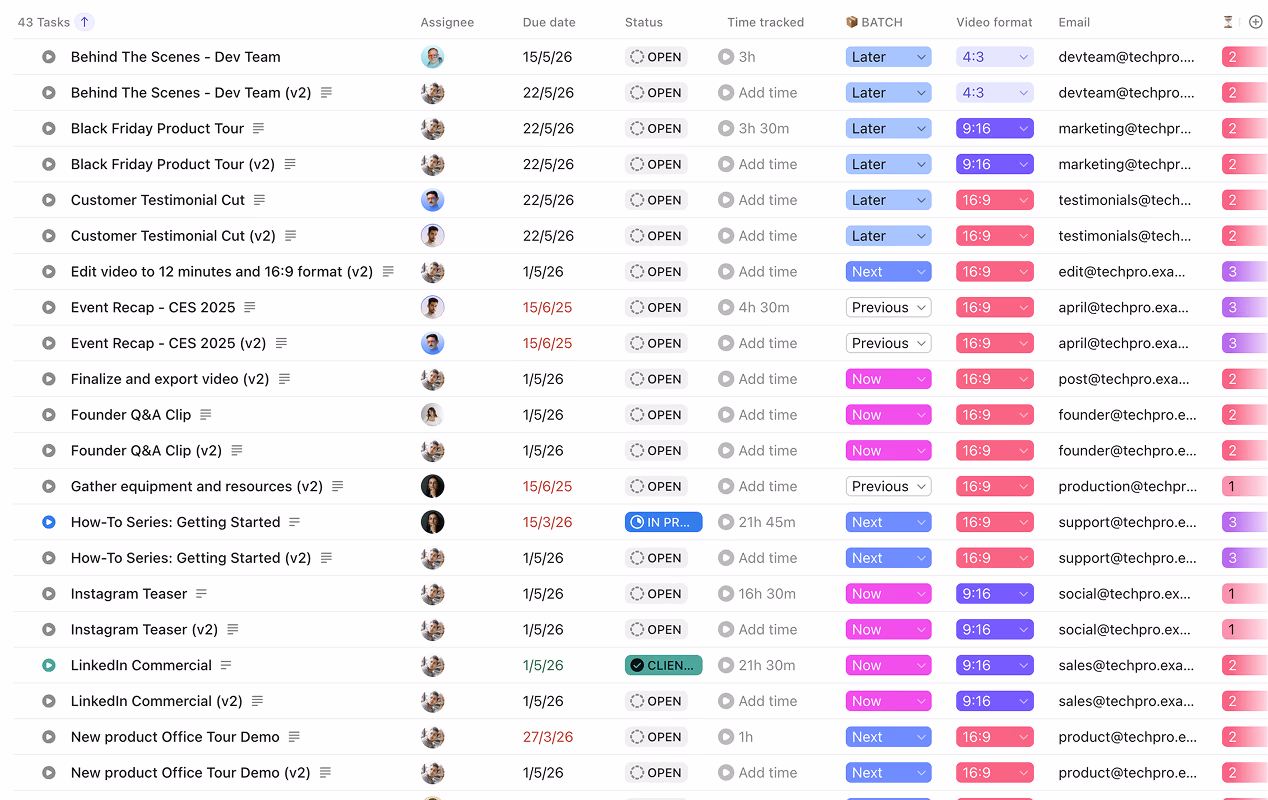
Task: Start timer on Behind The Scenes - Dev Team 3h
Action: [726, 57]
